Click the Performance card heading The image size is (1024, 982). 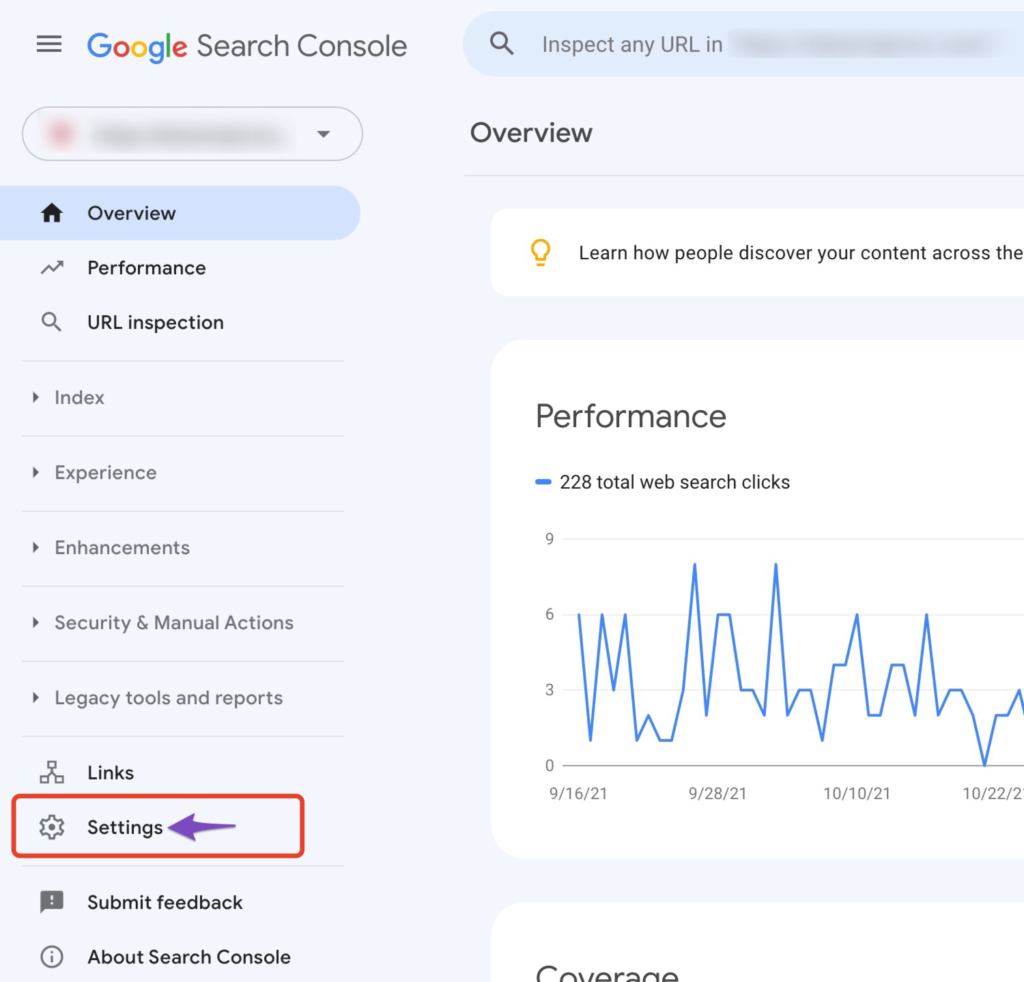(631, 417)
